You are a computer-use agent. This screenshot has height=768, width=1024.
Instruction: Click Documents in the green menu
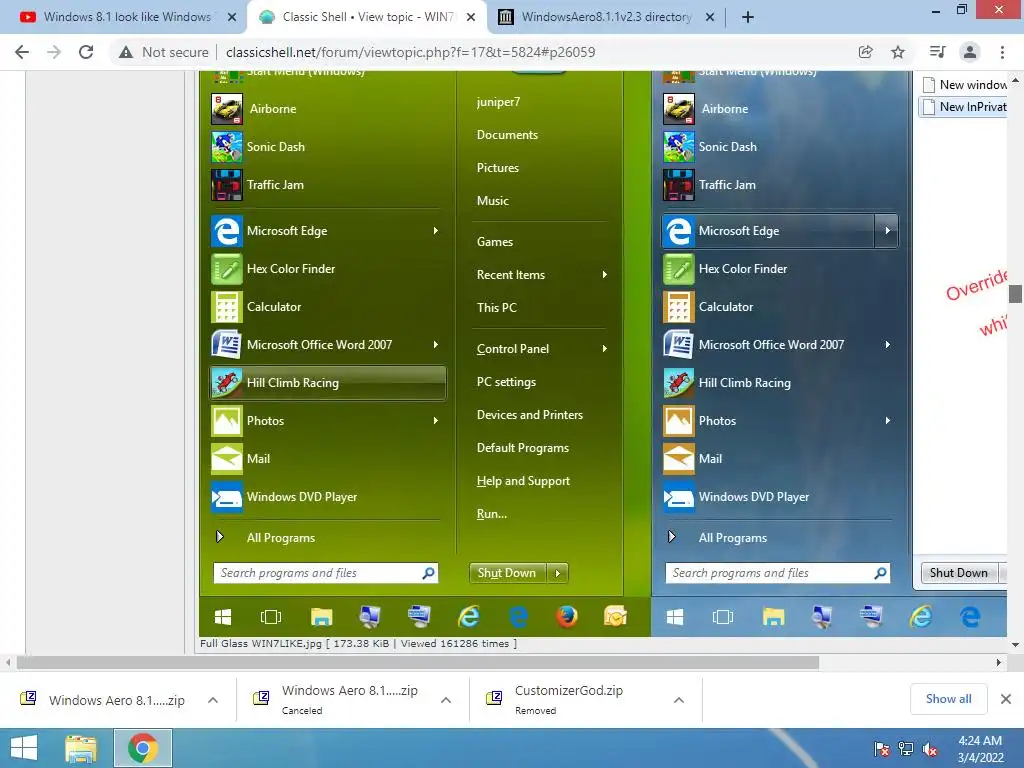507,135
